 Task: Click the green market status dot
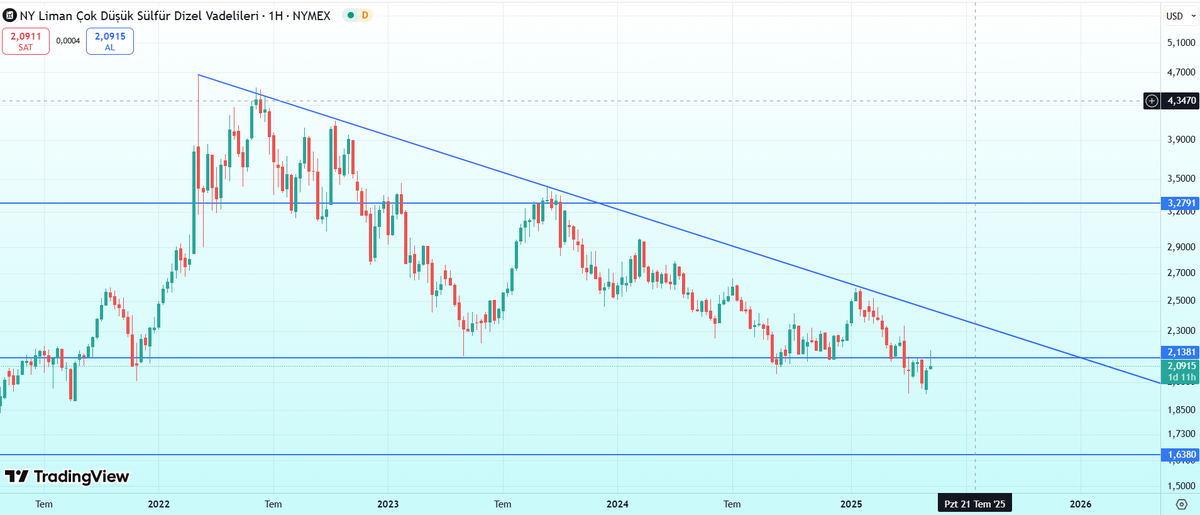pos(349,15)
